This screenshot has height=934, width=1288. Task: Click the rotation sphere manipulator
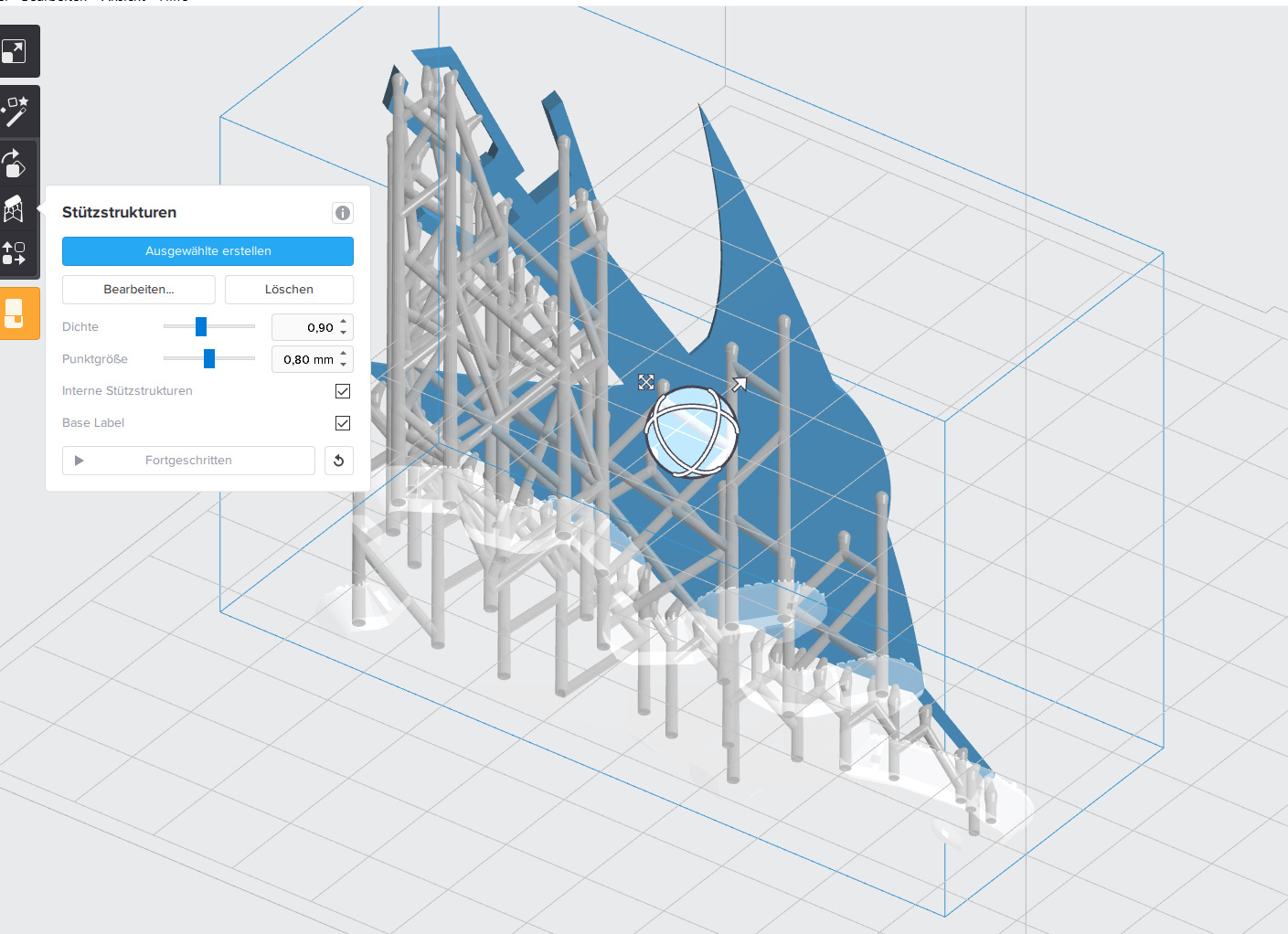[691, 431]
